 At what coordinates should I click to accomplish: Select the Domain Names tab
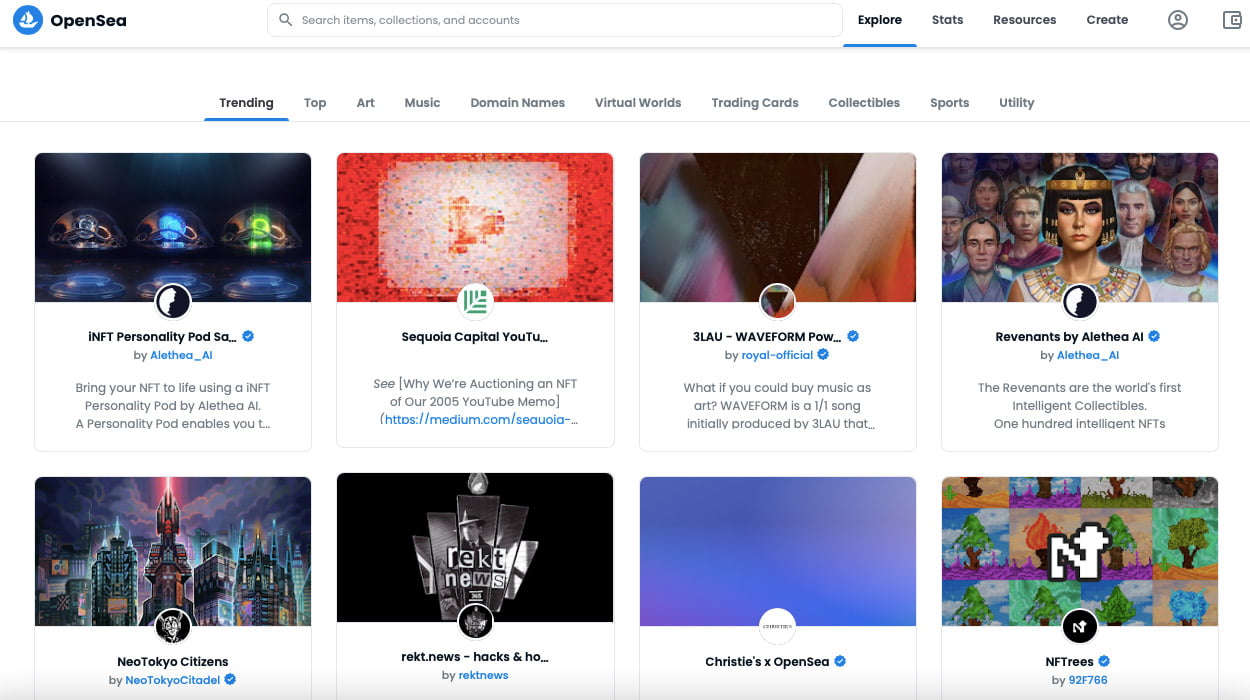point(517,103)
